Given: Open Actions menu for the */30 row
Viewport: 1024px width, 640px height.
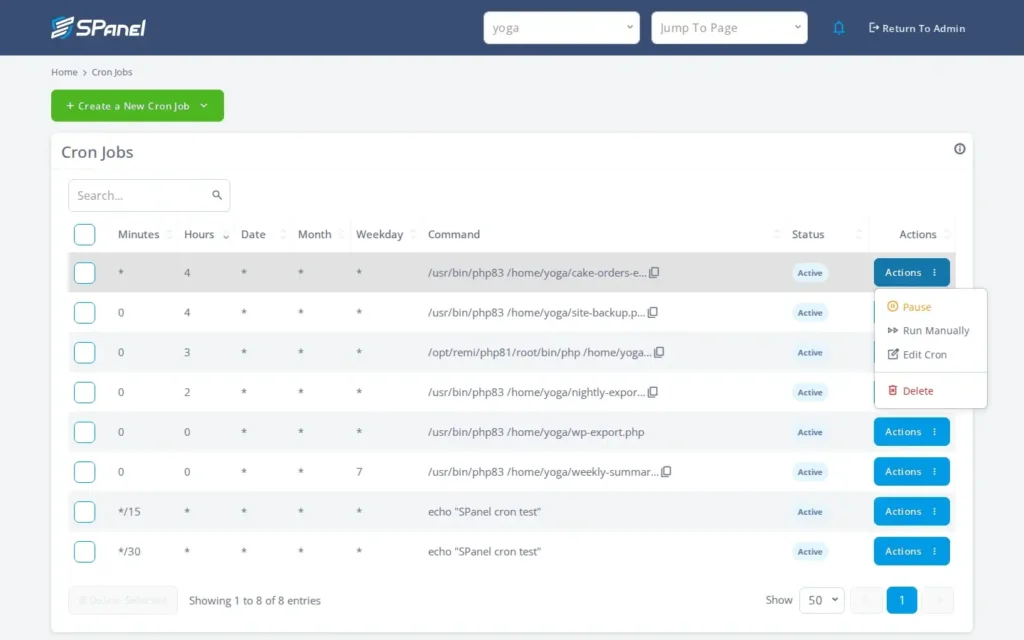Looking at the screenshot, I should [x=912, y=551].
